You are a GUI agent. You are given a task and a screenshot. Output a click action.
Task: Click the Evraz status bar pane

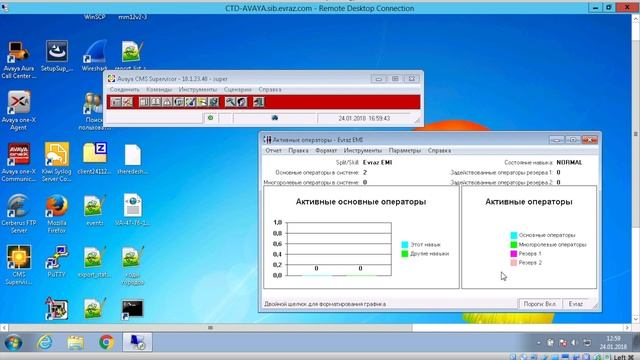pos(576,304)
